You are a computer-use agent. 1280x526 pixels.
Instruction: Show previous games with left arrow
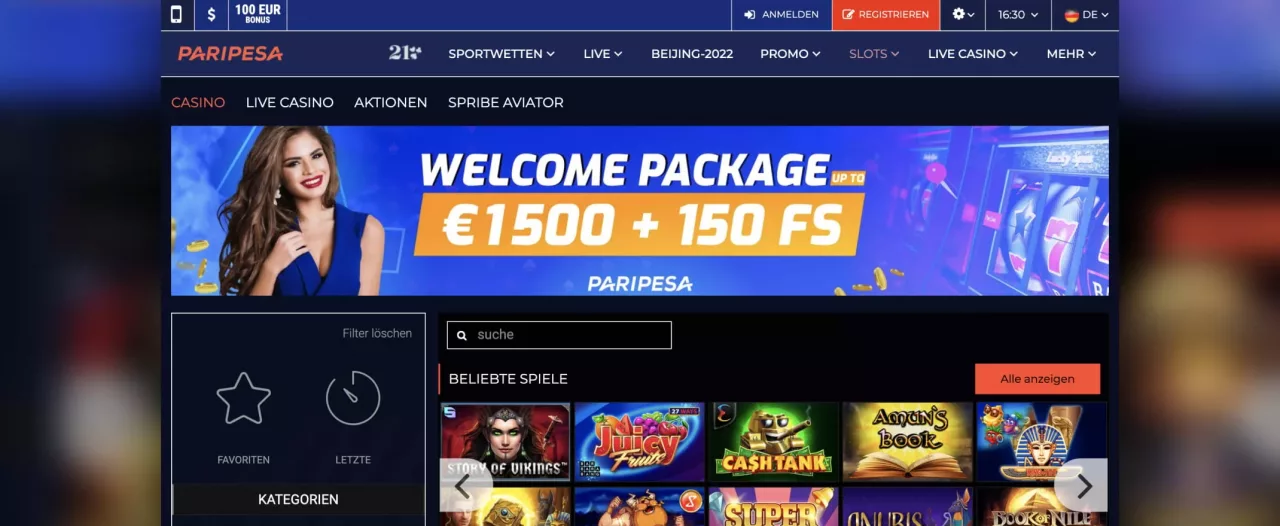coord(465,486)
